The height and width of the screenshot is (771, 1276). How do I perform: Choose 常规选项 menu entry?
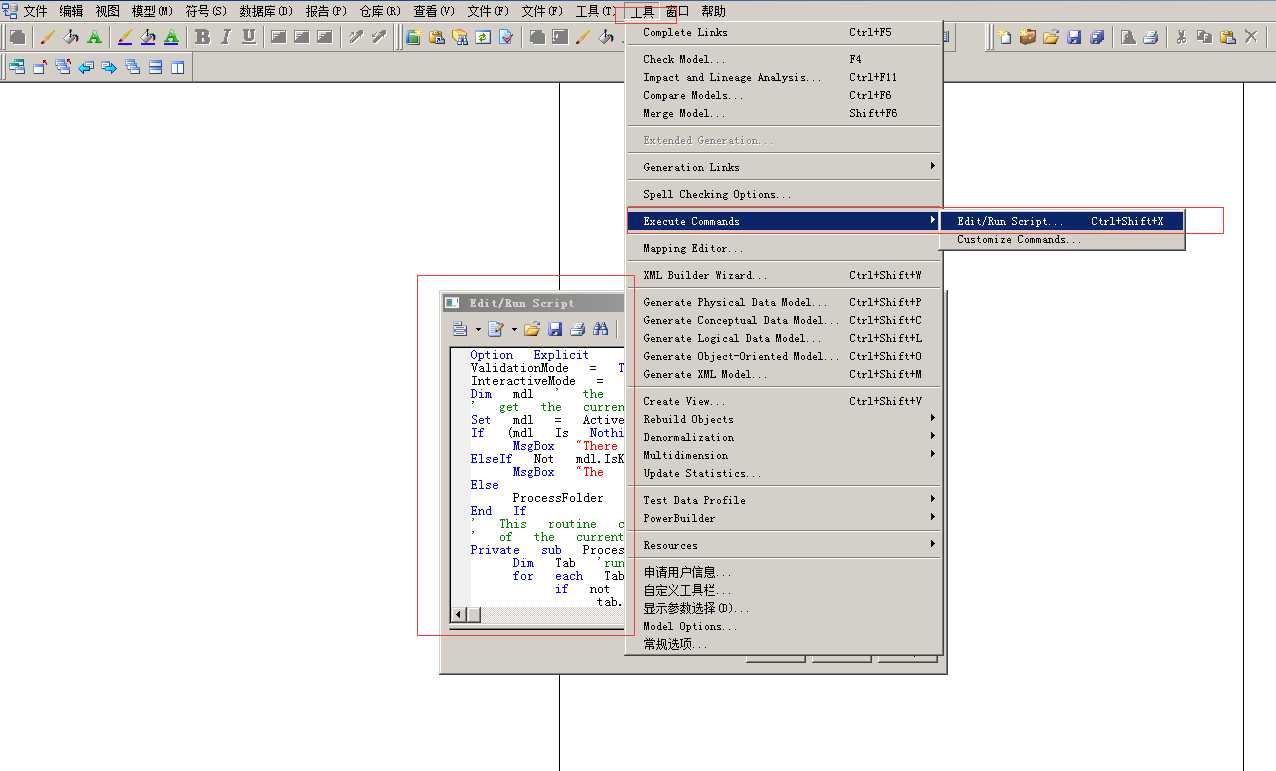(785, 644)
